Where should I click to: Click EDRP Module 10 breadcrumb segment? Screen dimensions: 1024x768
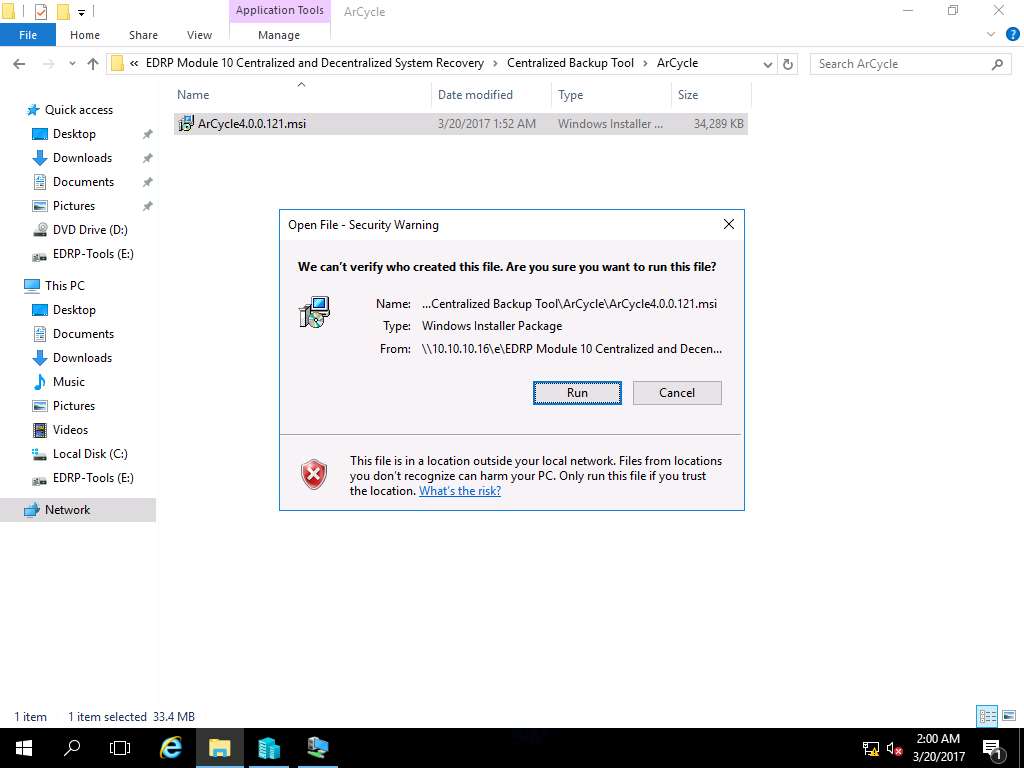pos(314,63)
